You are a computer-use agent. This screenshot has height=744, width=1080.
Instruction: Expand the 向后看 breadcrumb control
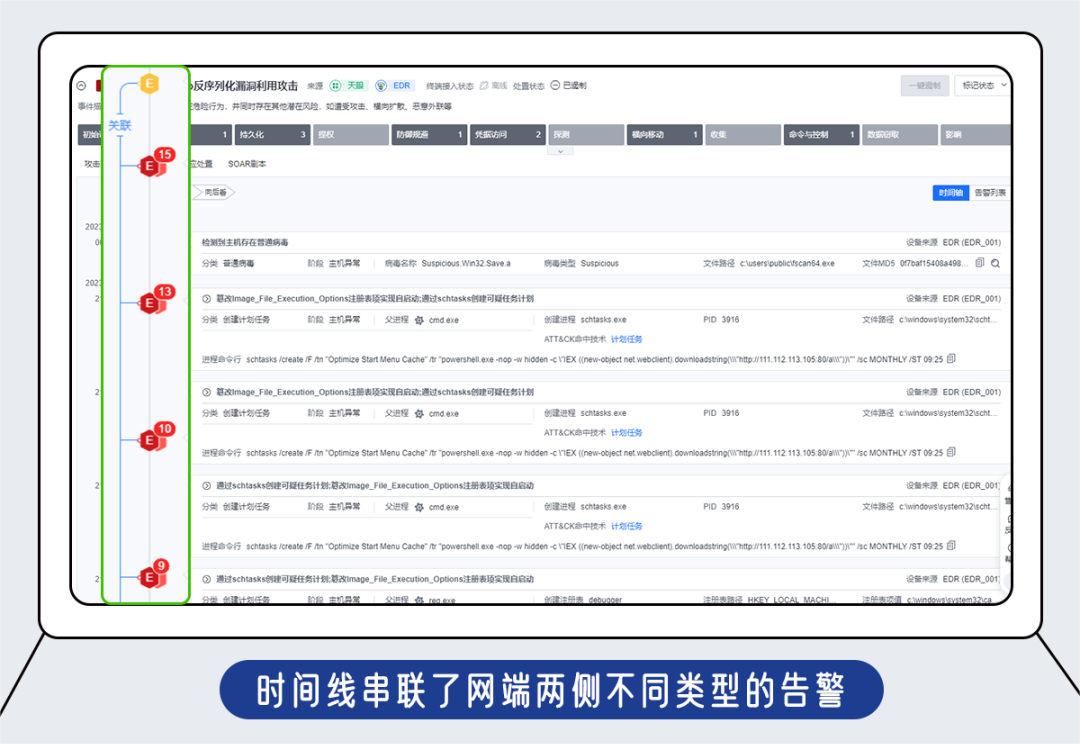(x=215, y=193)
